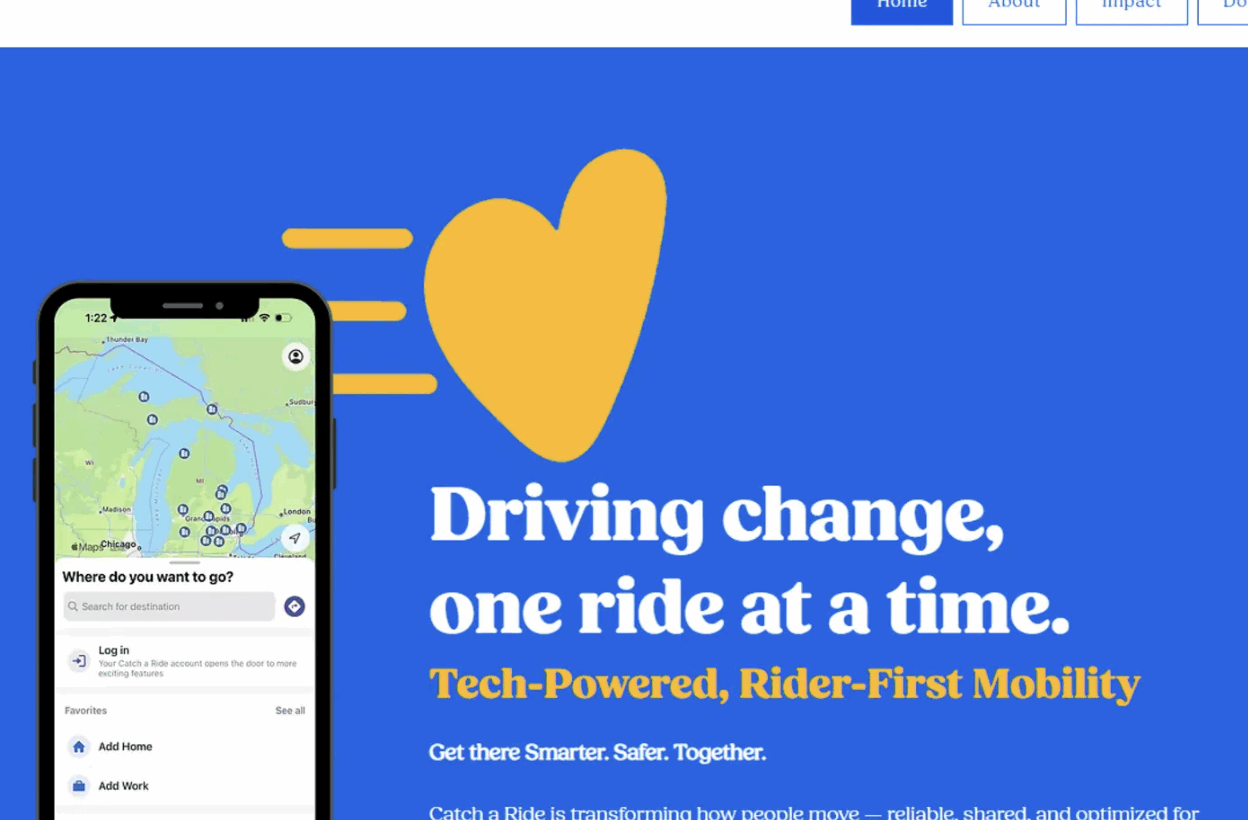
Task: Open the profile icon on the map
Action: pyautogui.click(x=296, y=356)
